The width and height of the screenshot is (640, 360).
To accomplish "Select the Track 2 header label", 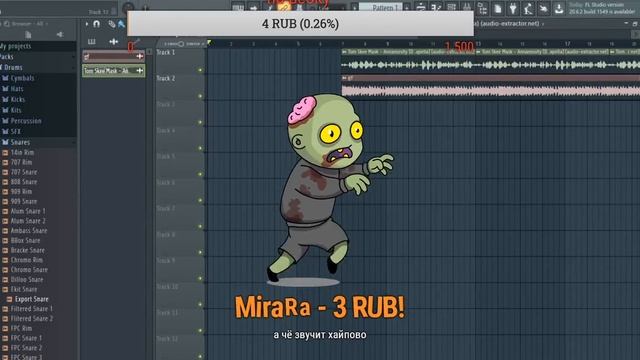I will tap(166, 78).
